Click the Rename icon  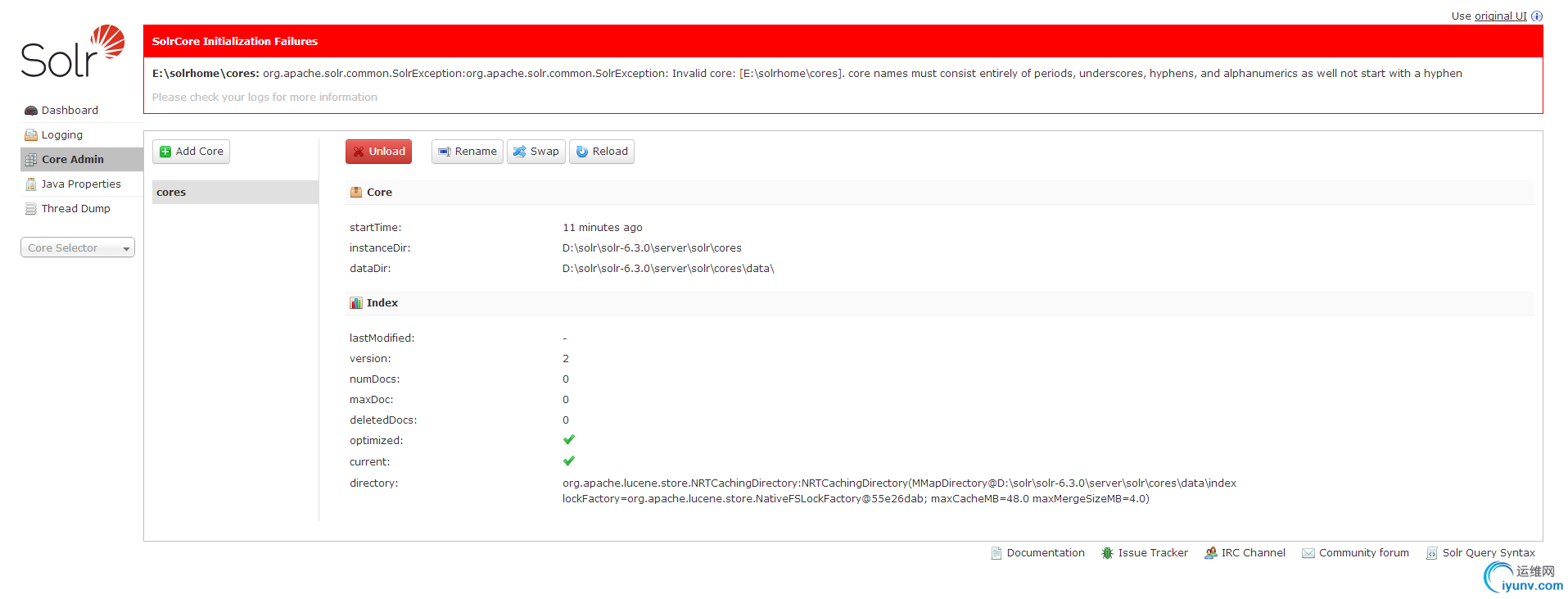[445, 152]
